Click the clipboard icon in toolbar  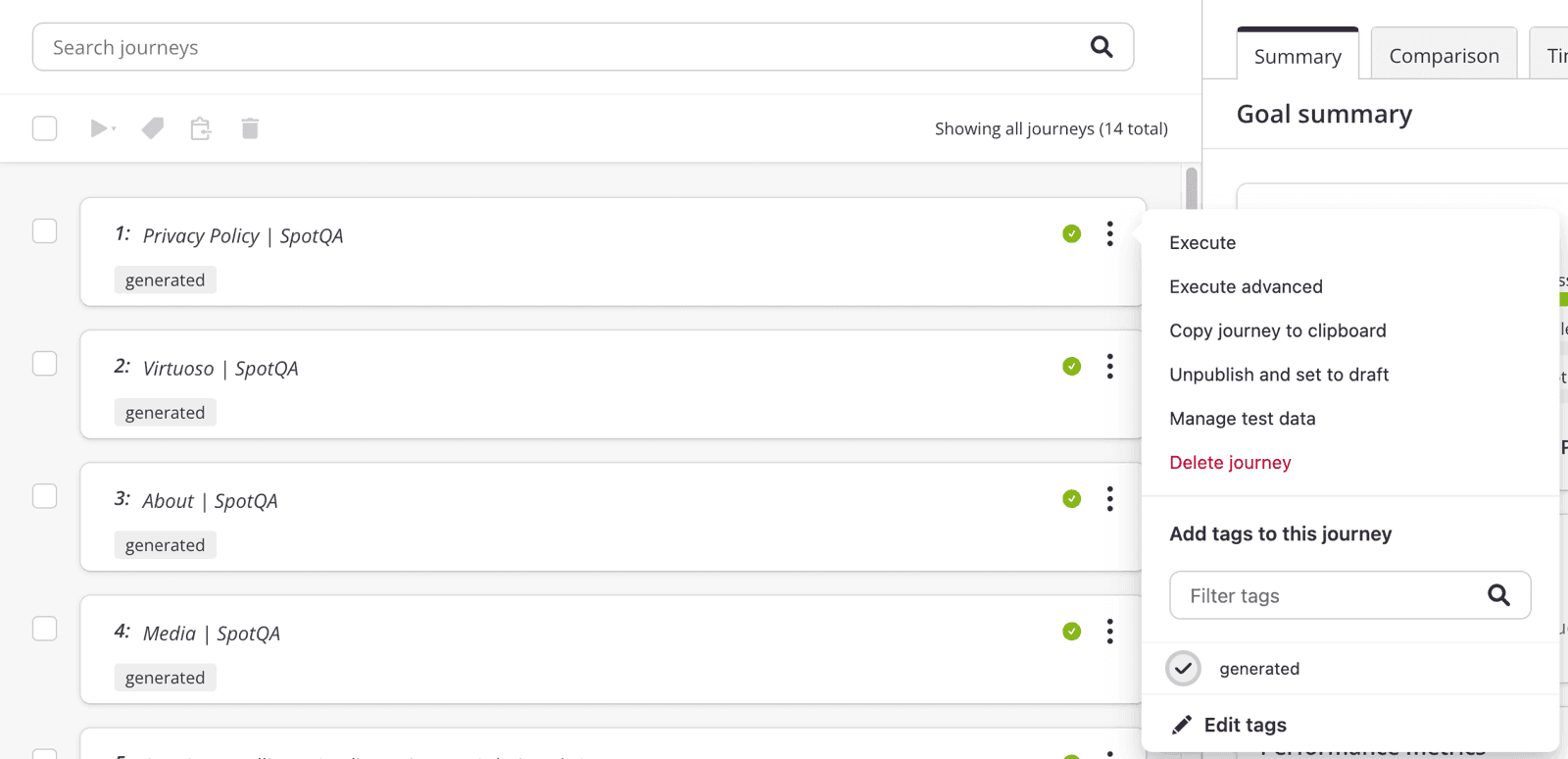click(x=201, y=128)
